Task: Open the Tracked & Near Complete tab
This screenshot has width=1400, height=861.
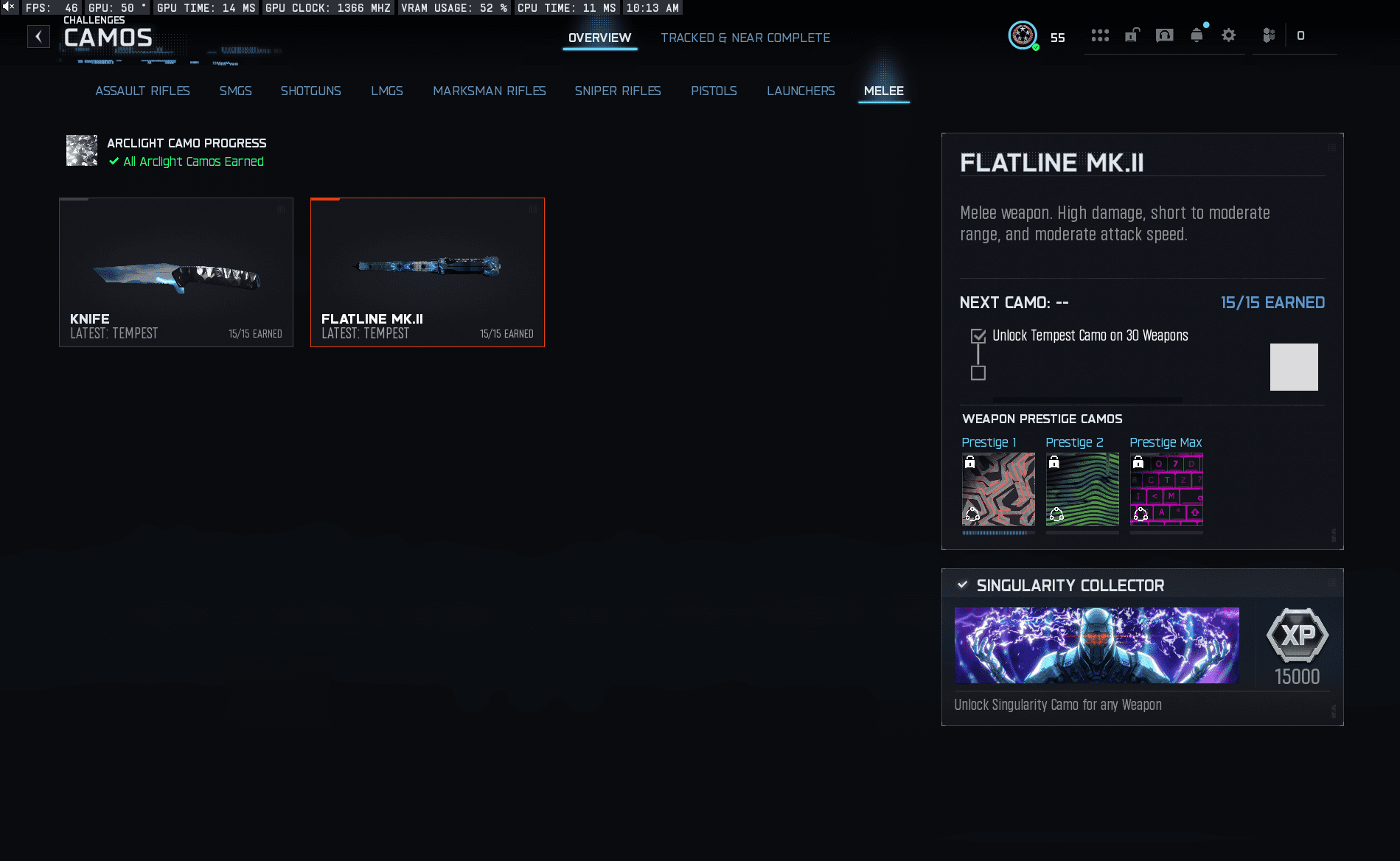Action: (745, 38)
